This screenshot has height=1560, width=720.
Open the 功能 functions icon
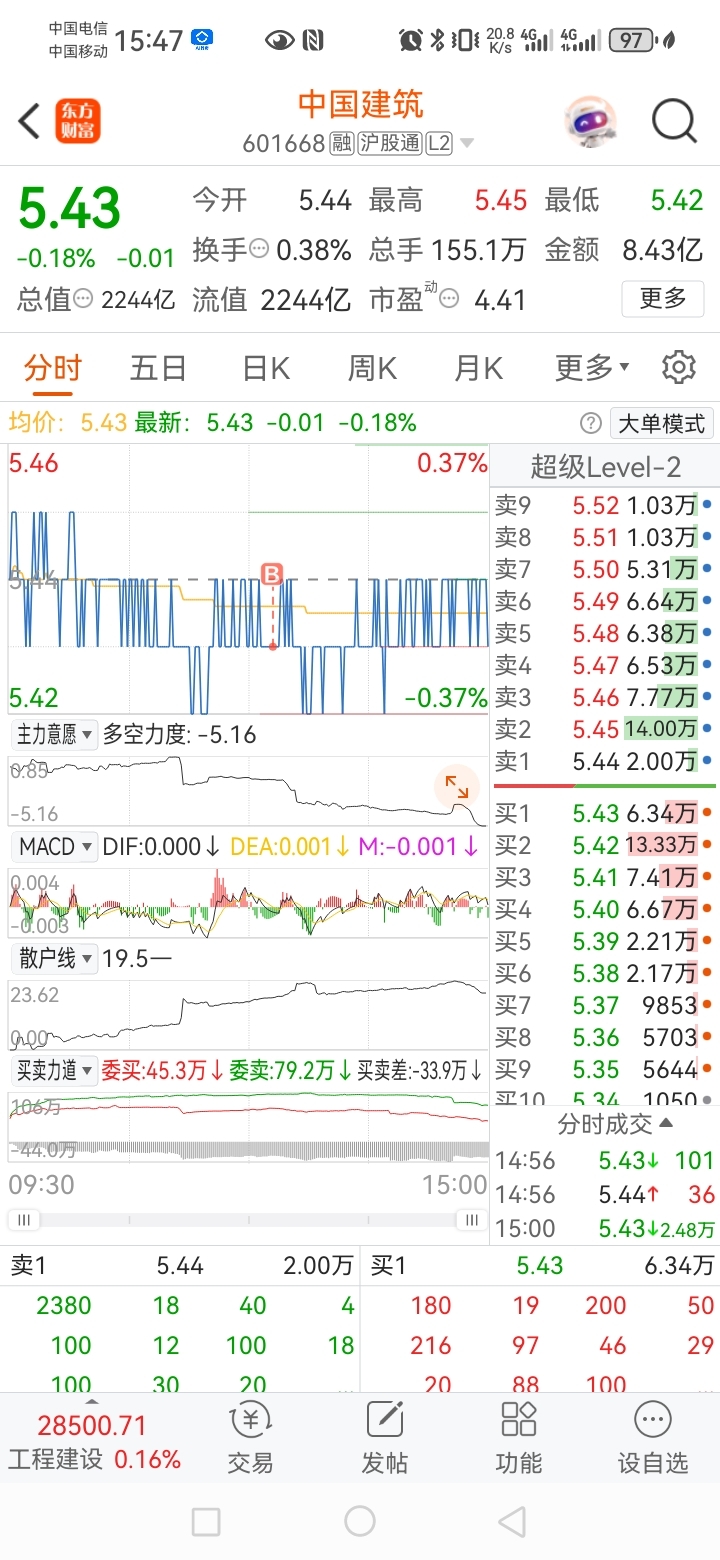coord(519,1438)
